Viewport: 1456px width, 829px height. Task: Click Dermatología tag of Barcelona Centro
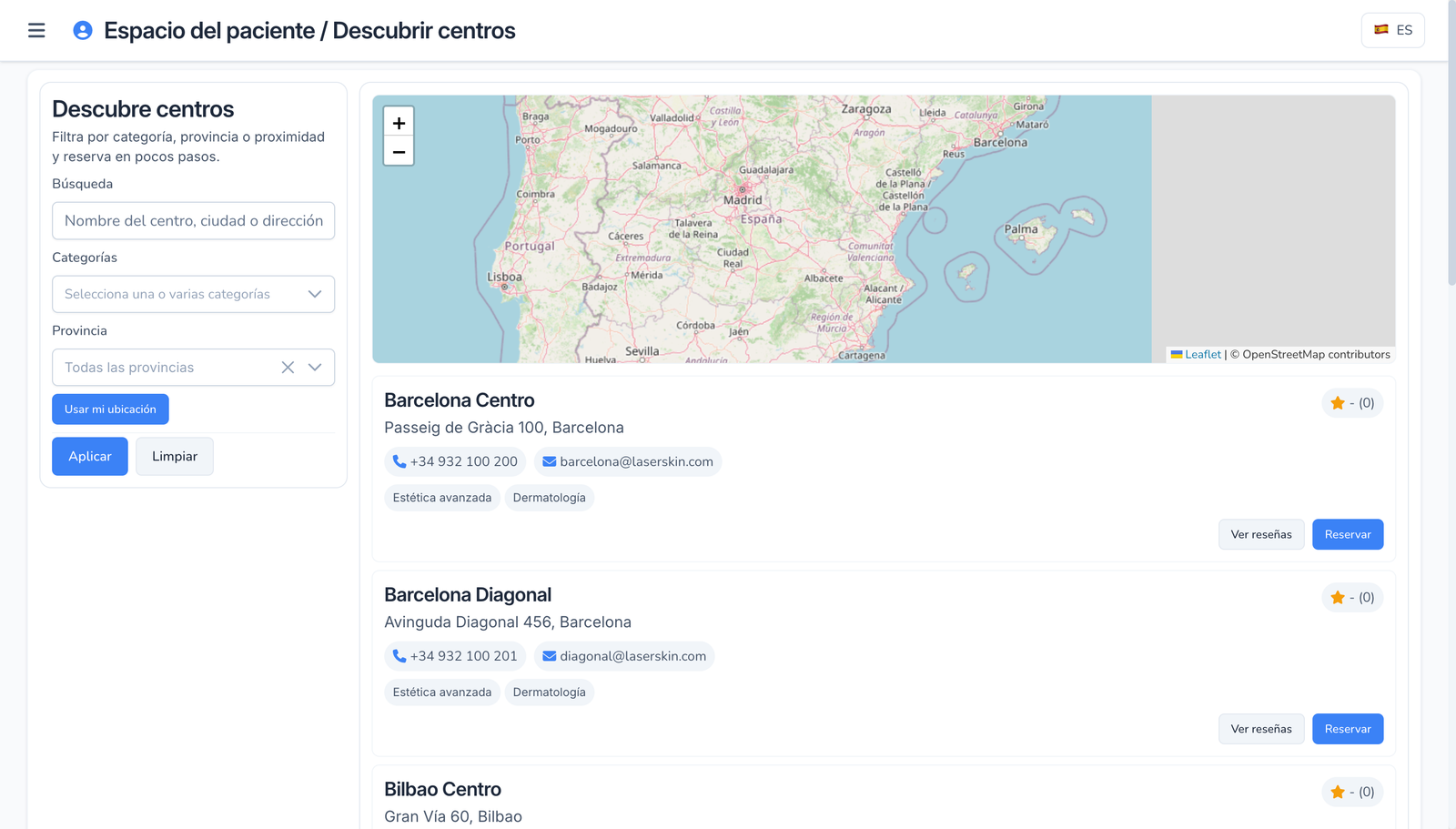click(x=550, y=498)
